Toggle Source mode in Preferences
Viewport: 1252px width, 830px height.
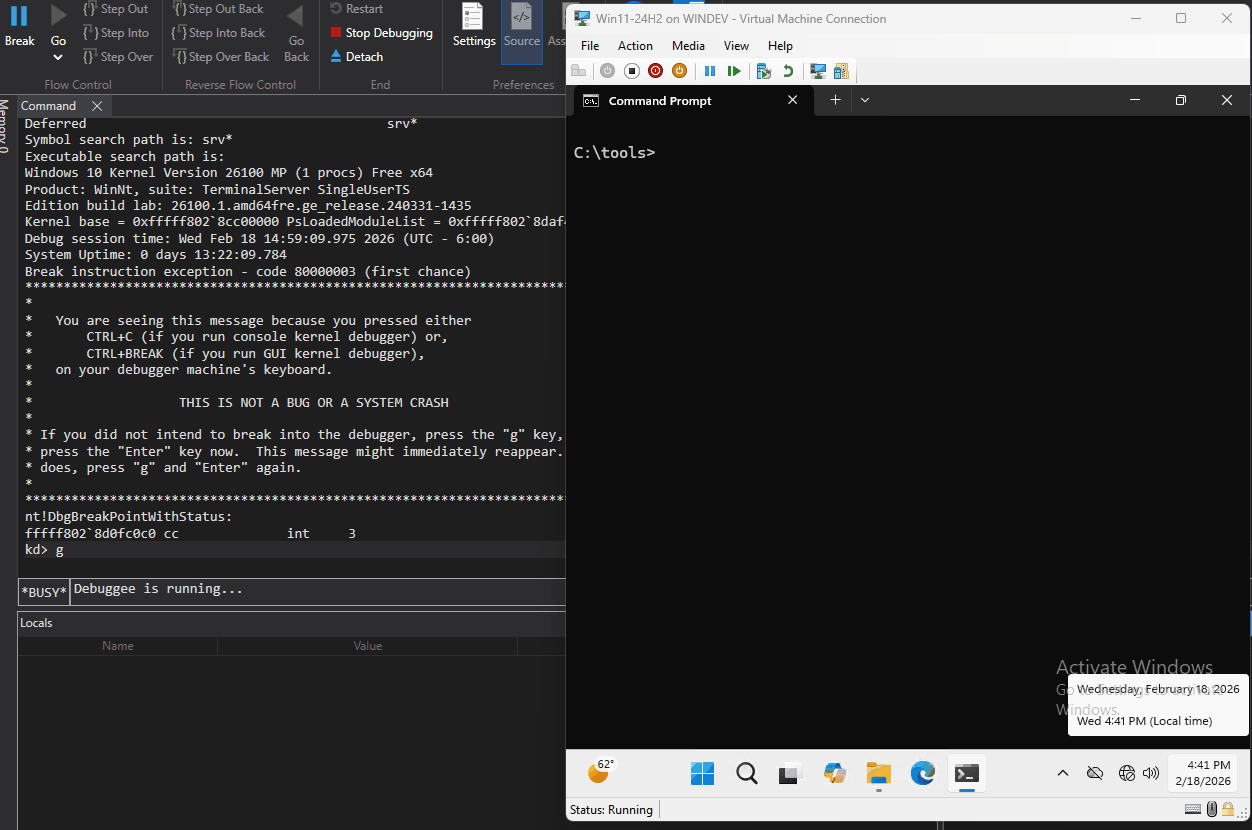click(x=521, y=26)
